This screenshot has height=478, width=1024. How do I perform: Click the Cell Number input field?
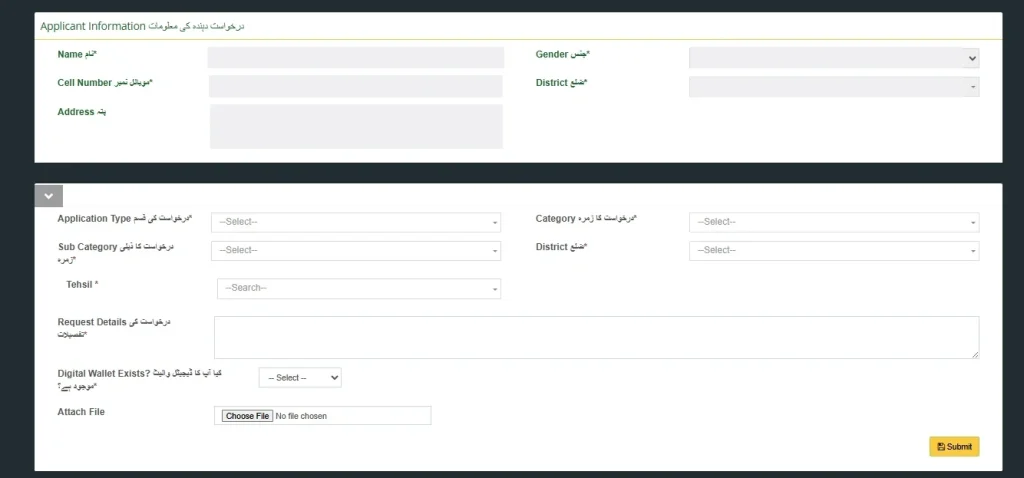click(355, 87)
